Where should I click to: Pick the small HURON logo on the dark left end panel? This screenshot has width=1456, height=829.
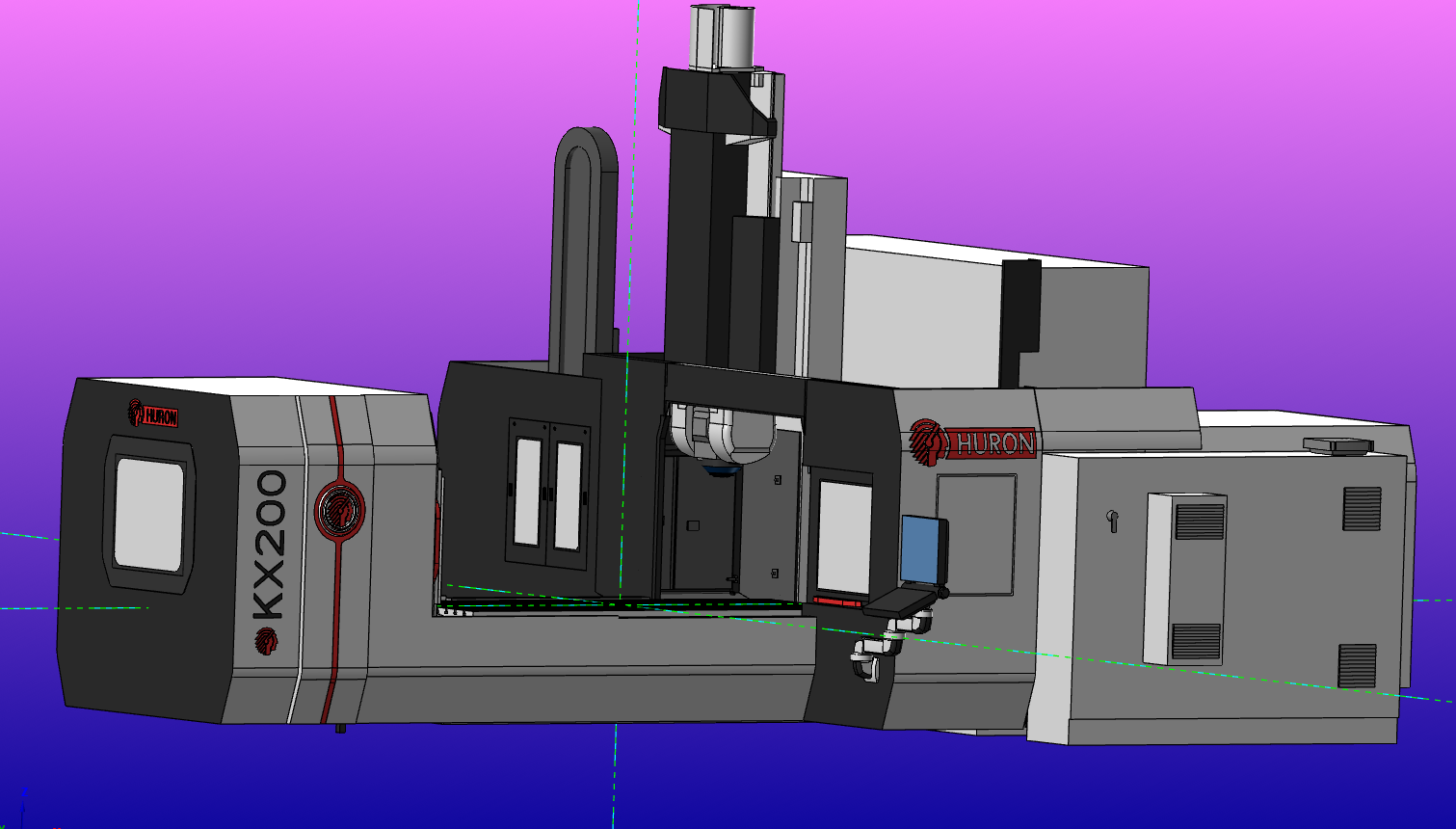pos(153,414)
